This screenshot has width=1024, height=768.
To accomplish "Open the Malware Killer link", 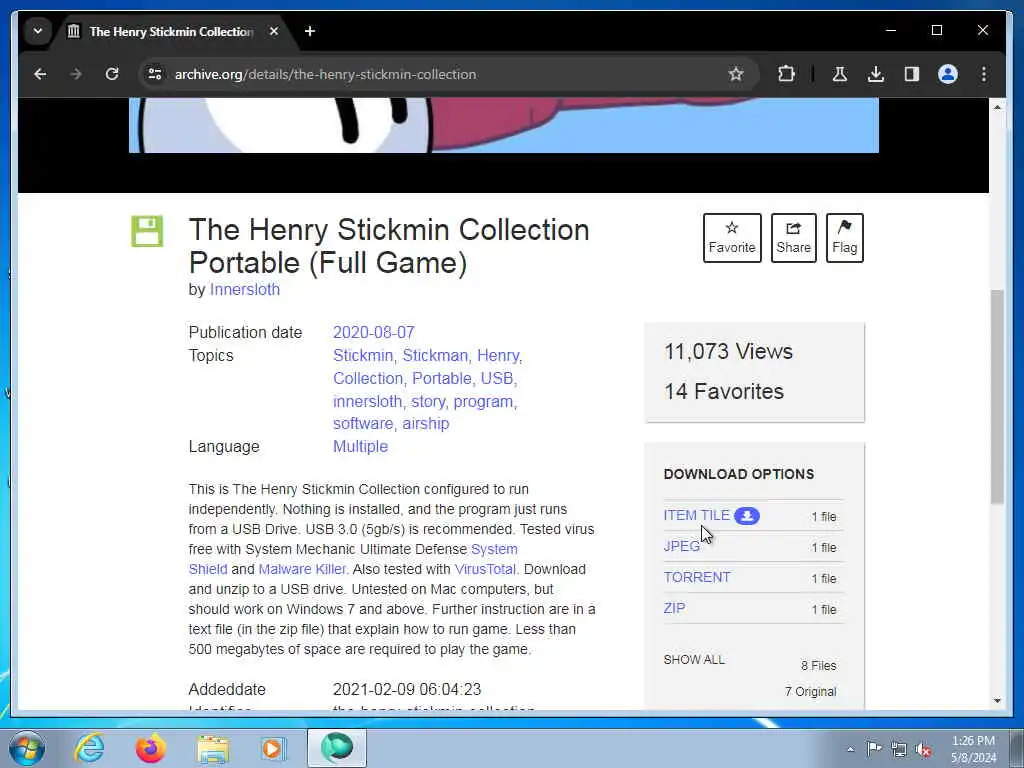I will tap(302, 569).
